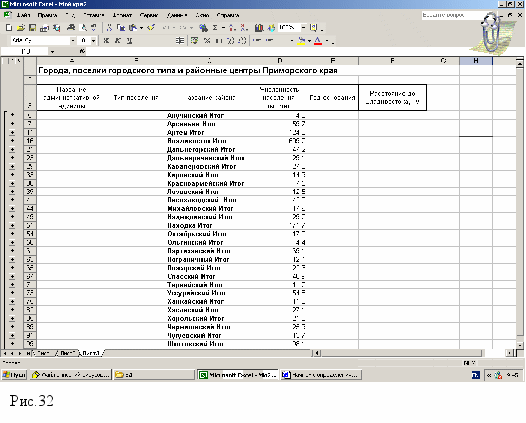
Task: Activate the Format Painter brush
Action: [151, 28]
